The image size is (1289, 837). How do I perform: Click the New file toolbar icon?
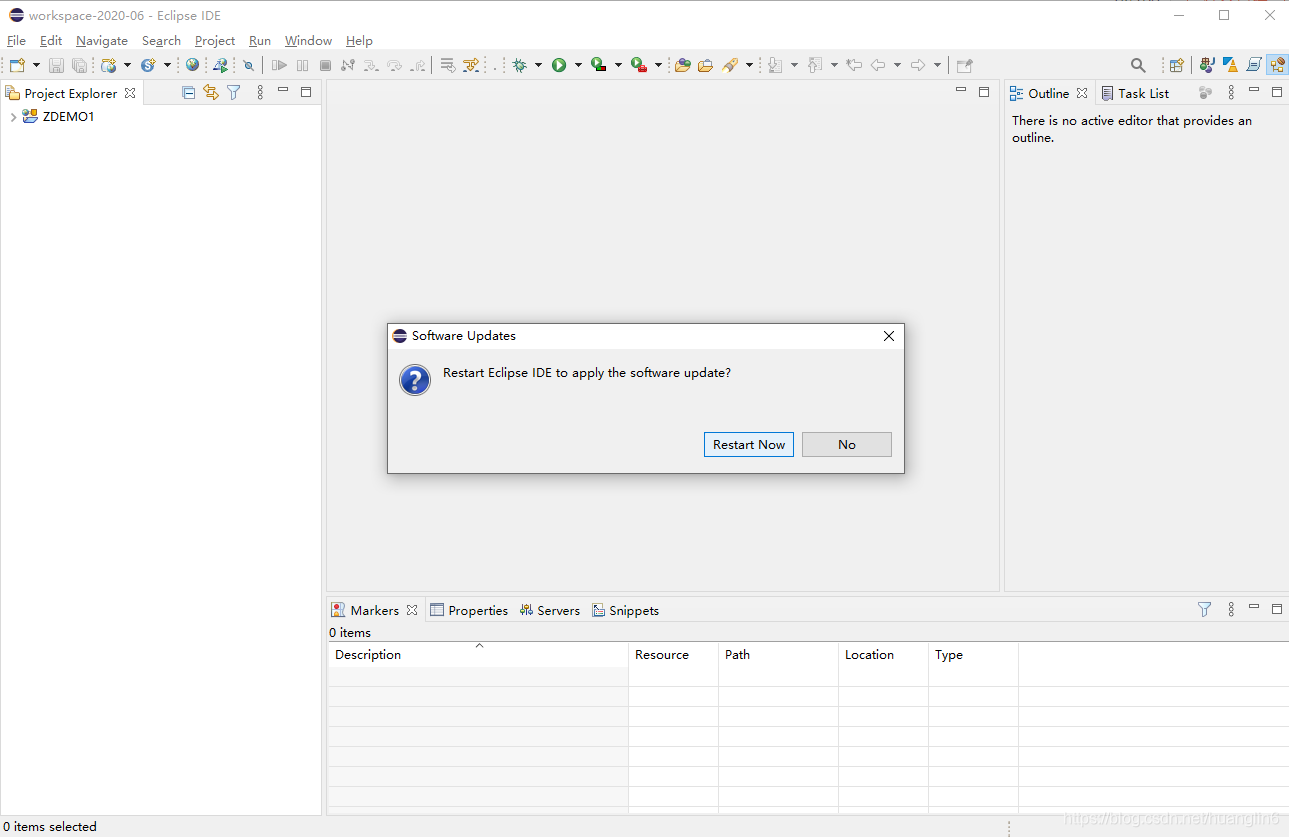click(x=17, y=65)
